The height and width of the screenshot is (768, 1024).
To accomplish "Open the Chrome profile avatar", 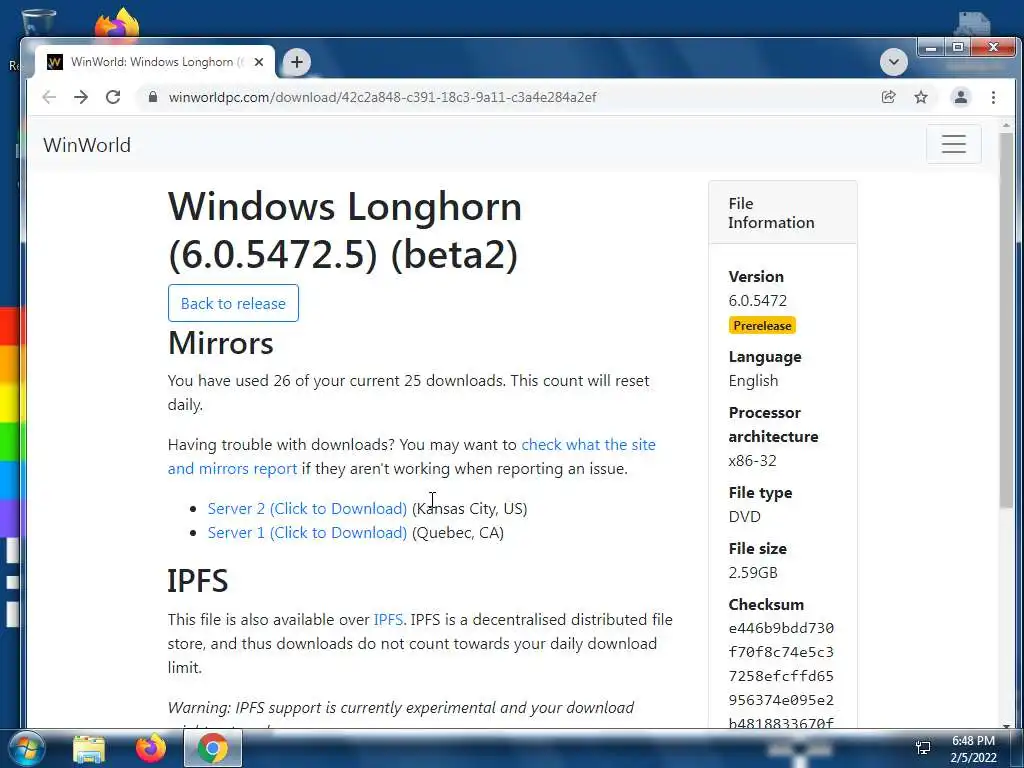I will tap(961, 97).
